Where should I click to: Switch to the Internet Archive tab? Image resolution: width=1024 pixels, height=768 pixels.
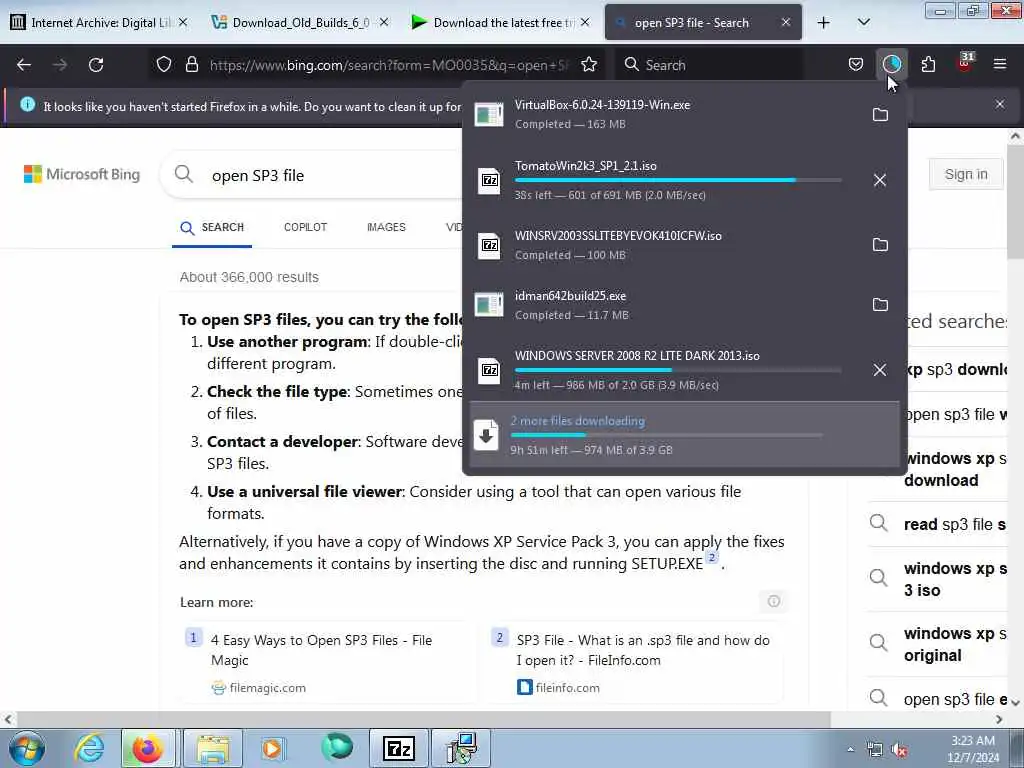[98, 23]
